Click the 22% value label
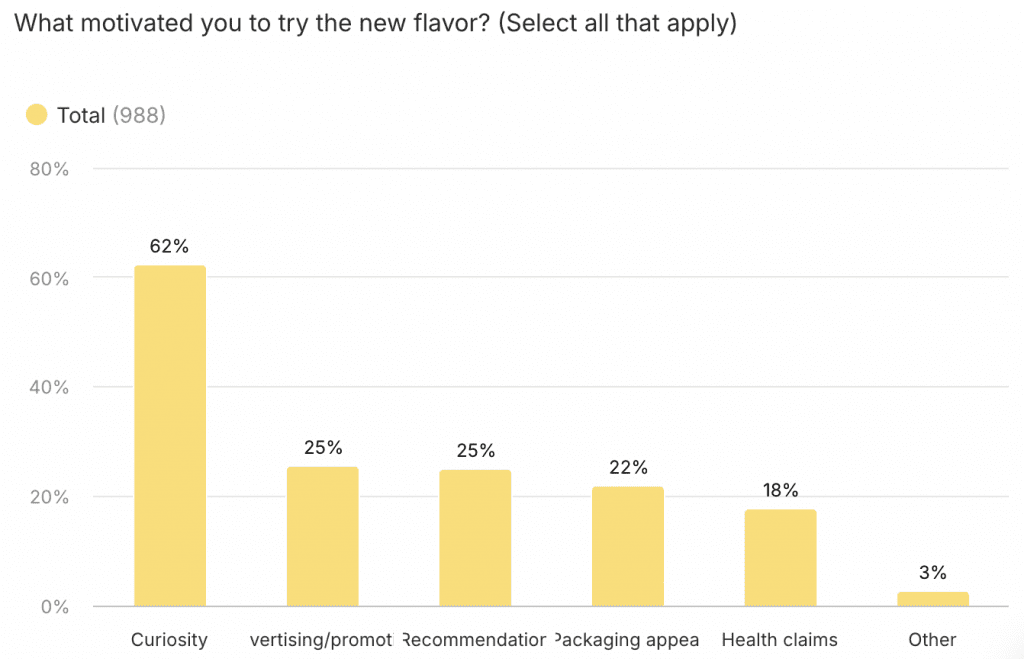Viewport: 1024px width, 659px height. (627, 467)
